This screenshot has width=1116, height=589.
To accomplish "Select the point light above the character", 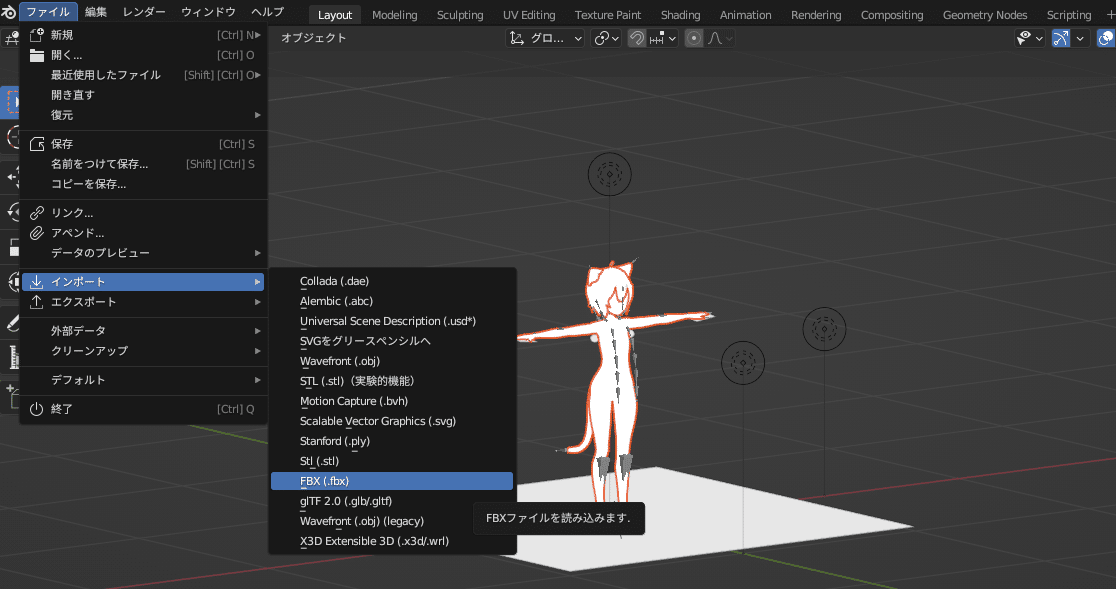I will click(x=609, y=174).
